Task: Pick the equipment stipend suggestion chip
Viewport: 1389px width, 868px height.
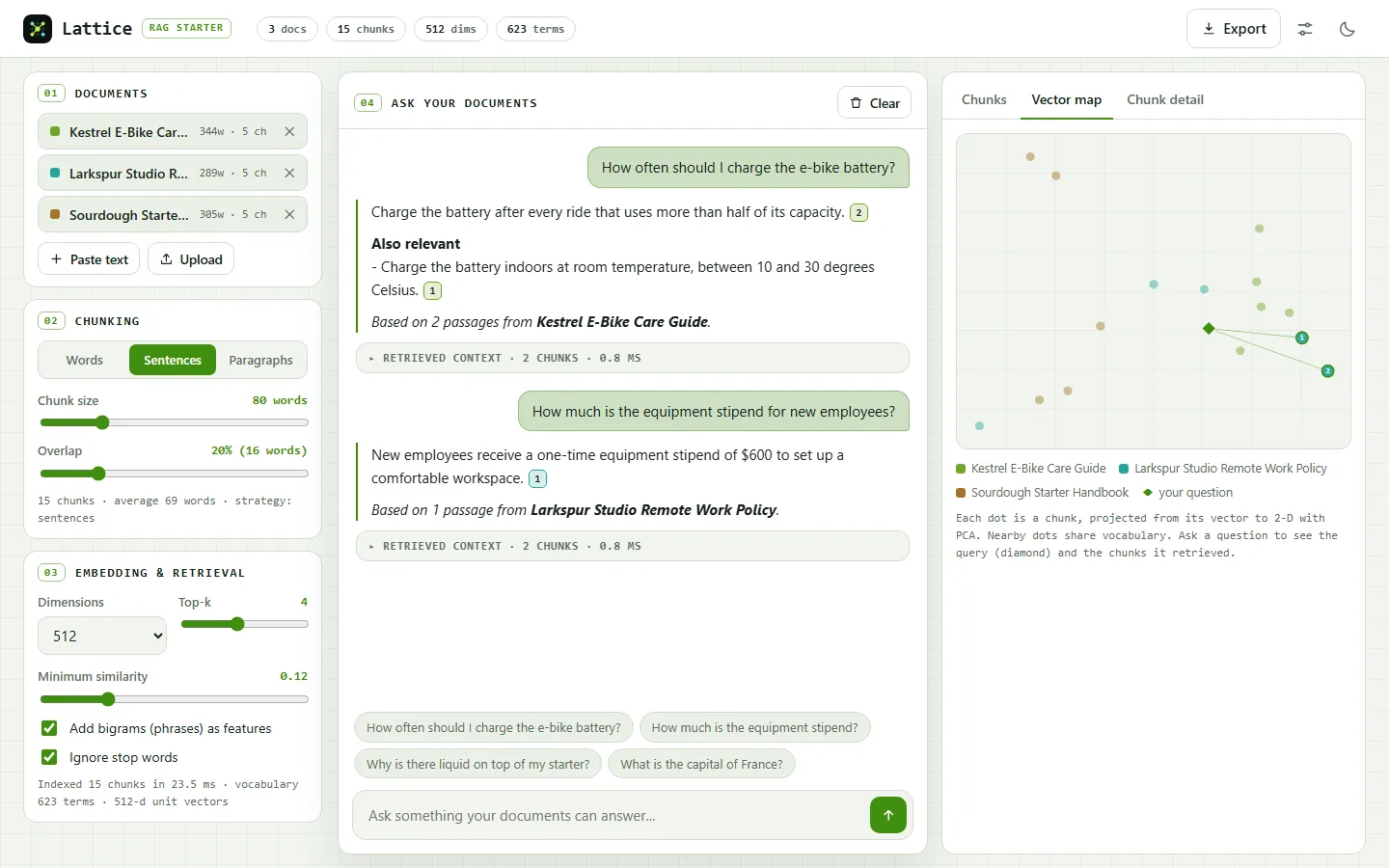Action: point(755,728)
